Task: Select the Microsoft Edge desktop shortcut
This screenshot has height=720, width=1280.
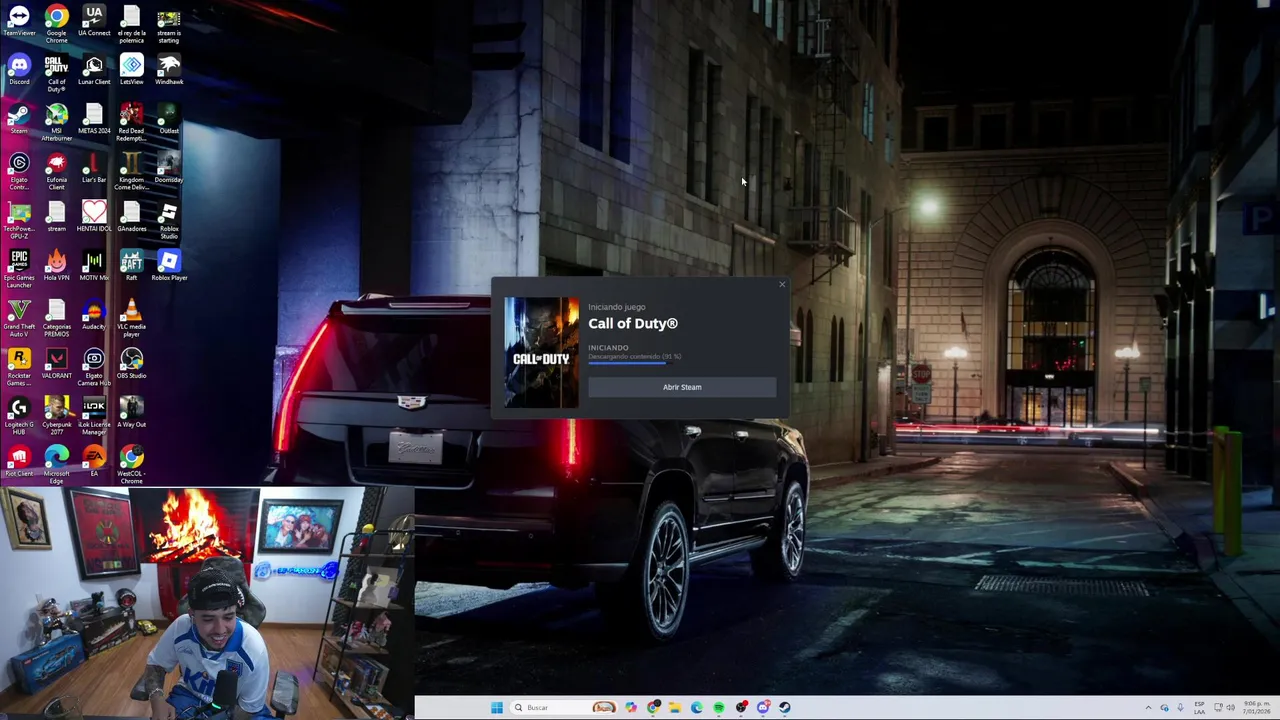Action: click(x=56, y=465)
